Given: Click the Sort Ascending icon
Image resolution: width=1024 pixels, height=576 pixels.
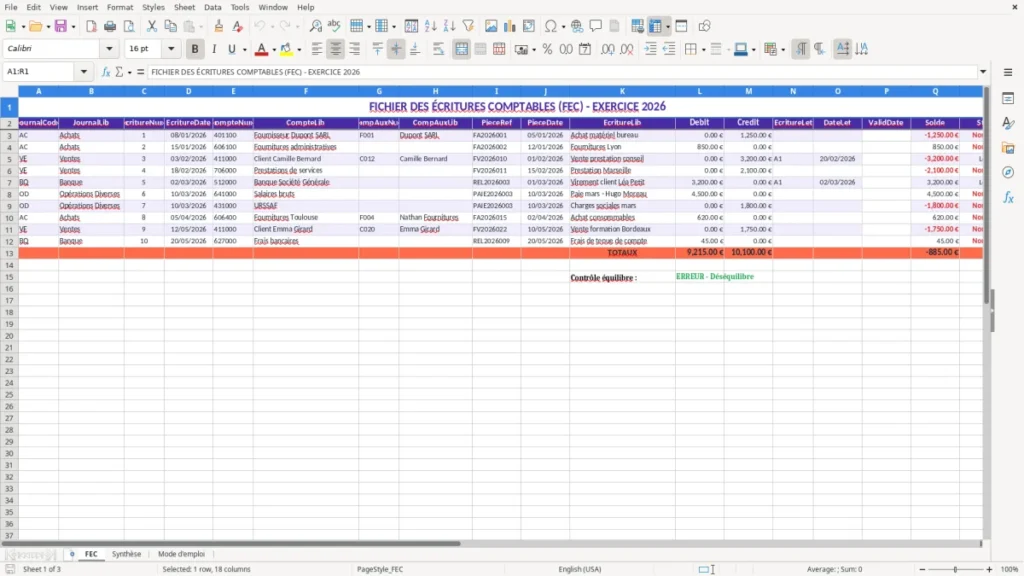Looking at the screenshot, I should point(430,26).
